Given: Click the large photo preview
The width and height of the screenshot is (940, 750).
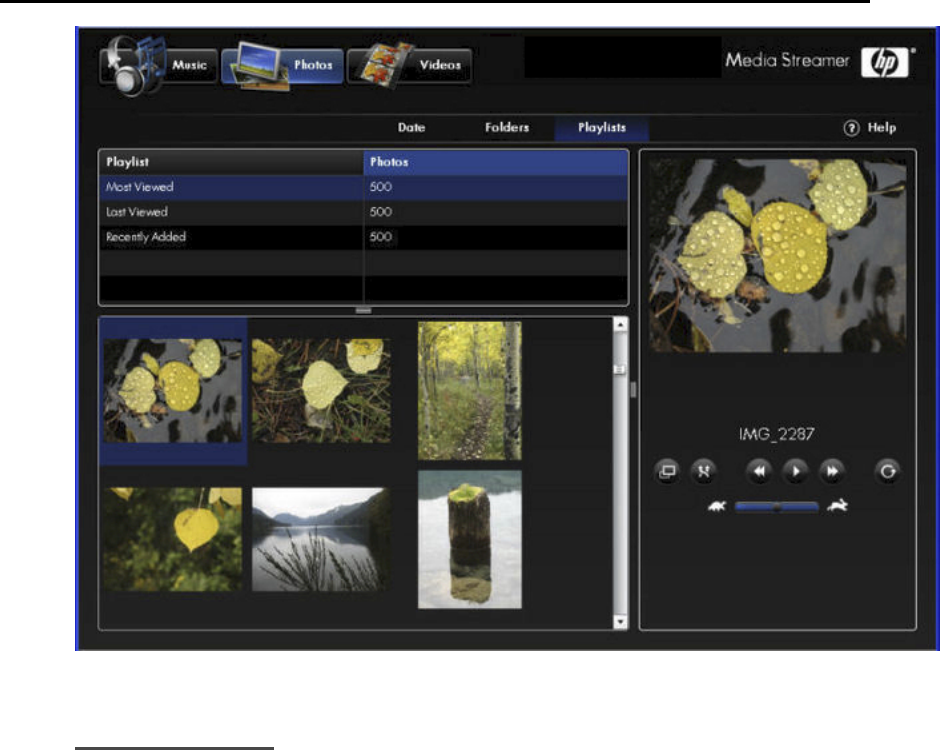Looking at the screenshot, I should (778, 255).
